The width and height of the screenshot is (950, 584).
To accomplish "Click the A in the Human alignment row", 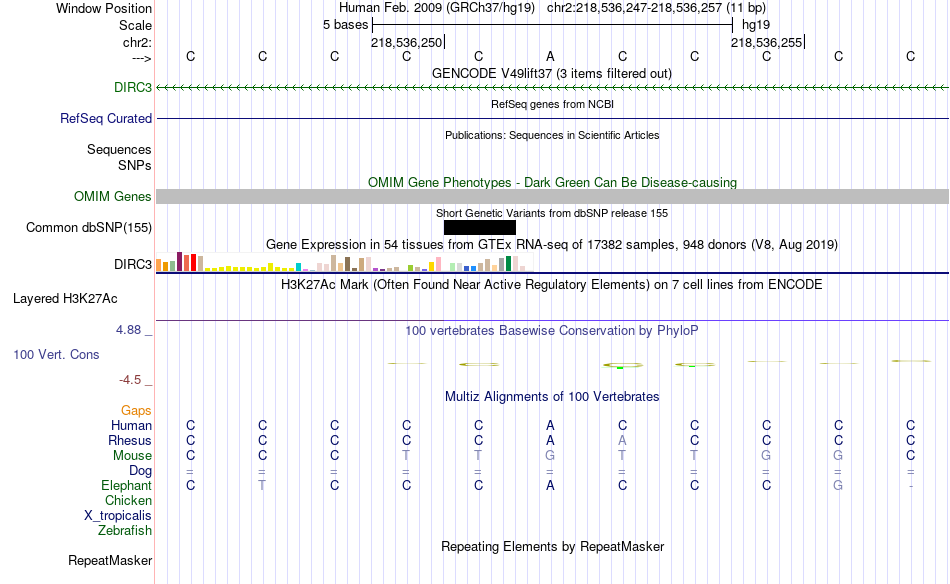I will pyautogui.click(x=550, y=425).
